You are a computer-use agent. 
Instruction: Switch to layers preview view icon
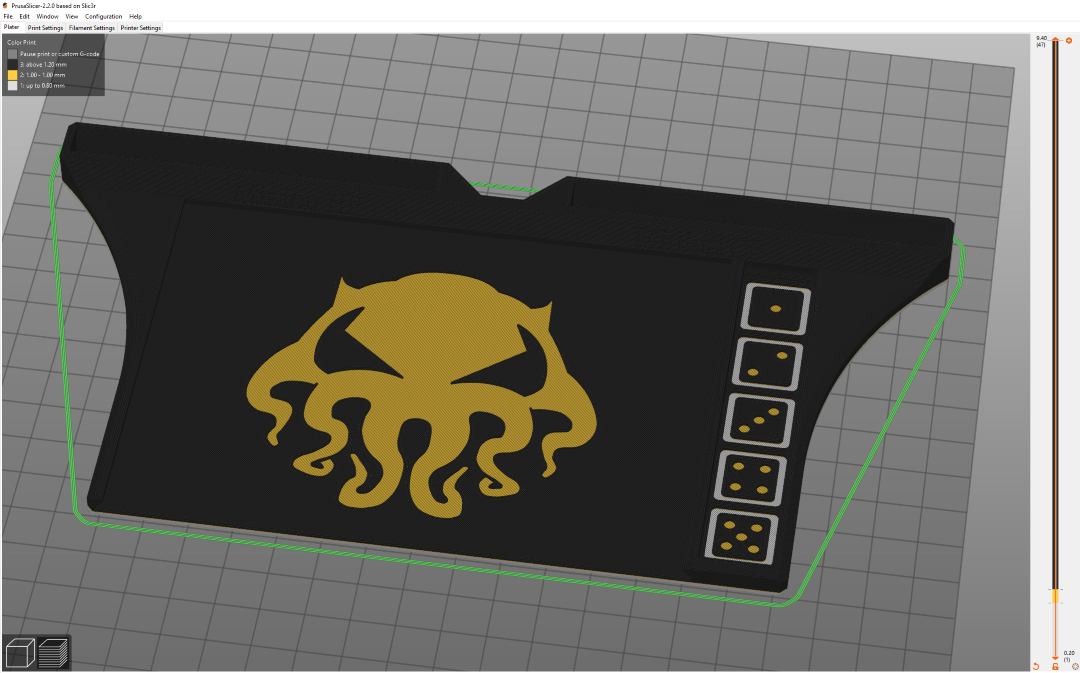[53, 653]
